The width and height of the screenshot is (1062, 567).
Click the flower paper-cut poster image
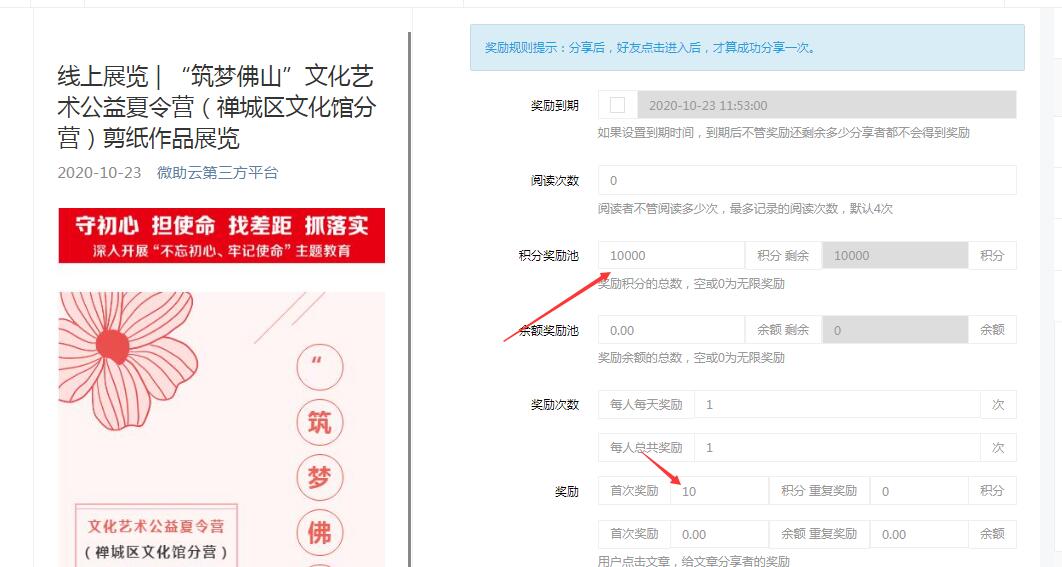point(221,429)
